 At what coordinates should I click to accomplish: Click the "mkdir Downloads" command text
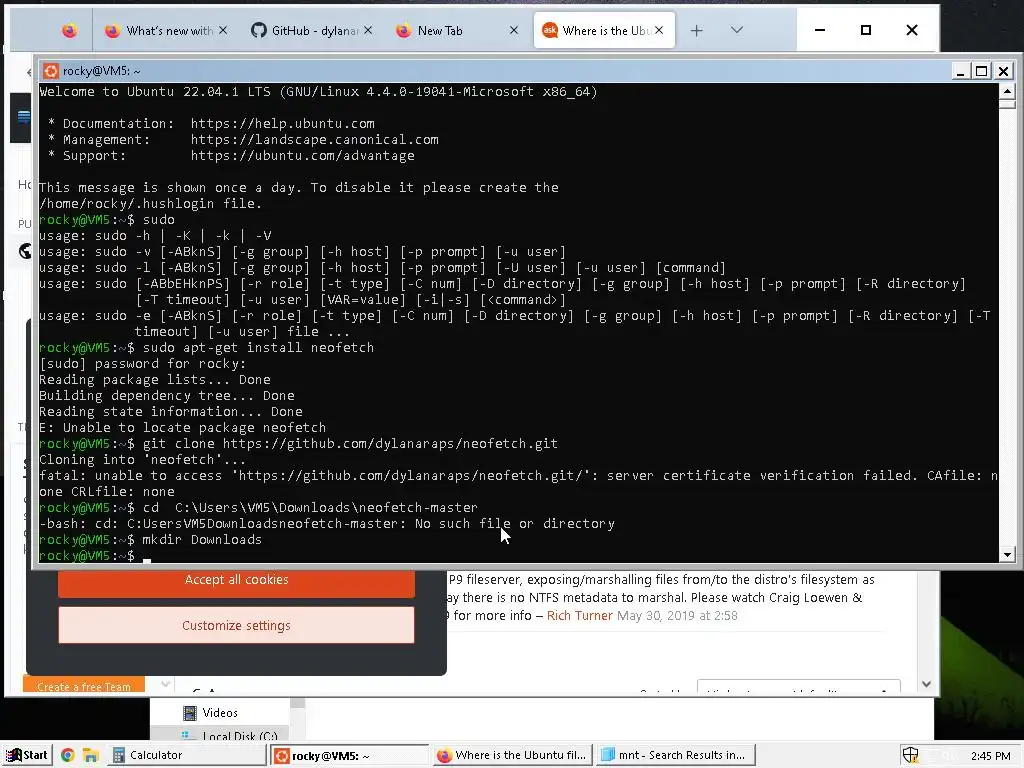202,539
